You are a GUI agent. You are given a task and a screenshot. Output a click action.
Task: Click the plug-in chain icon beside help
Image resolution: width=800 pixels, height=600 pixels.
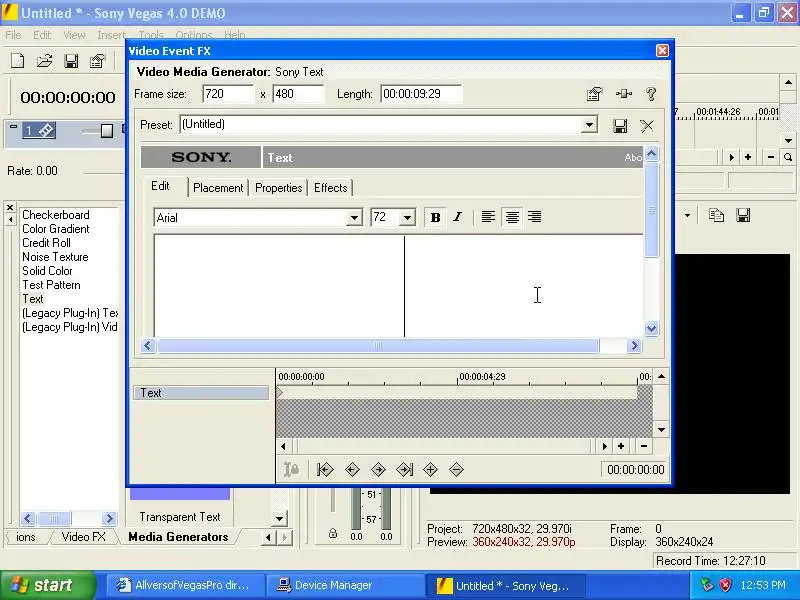click(x=623, y=94)
